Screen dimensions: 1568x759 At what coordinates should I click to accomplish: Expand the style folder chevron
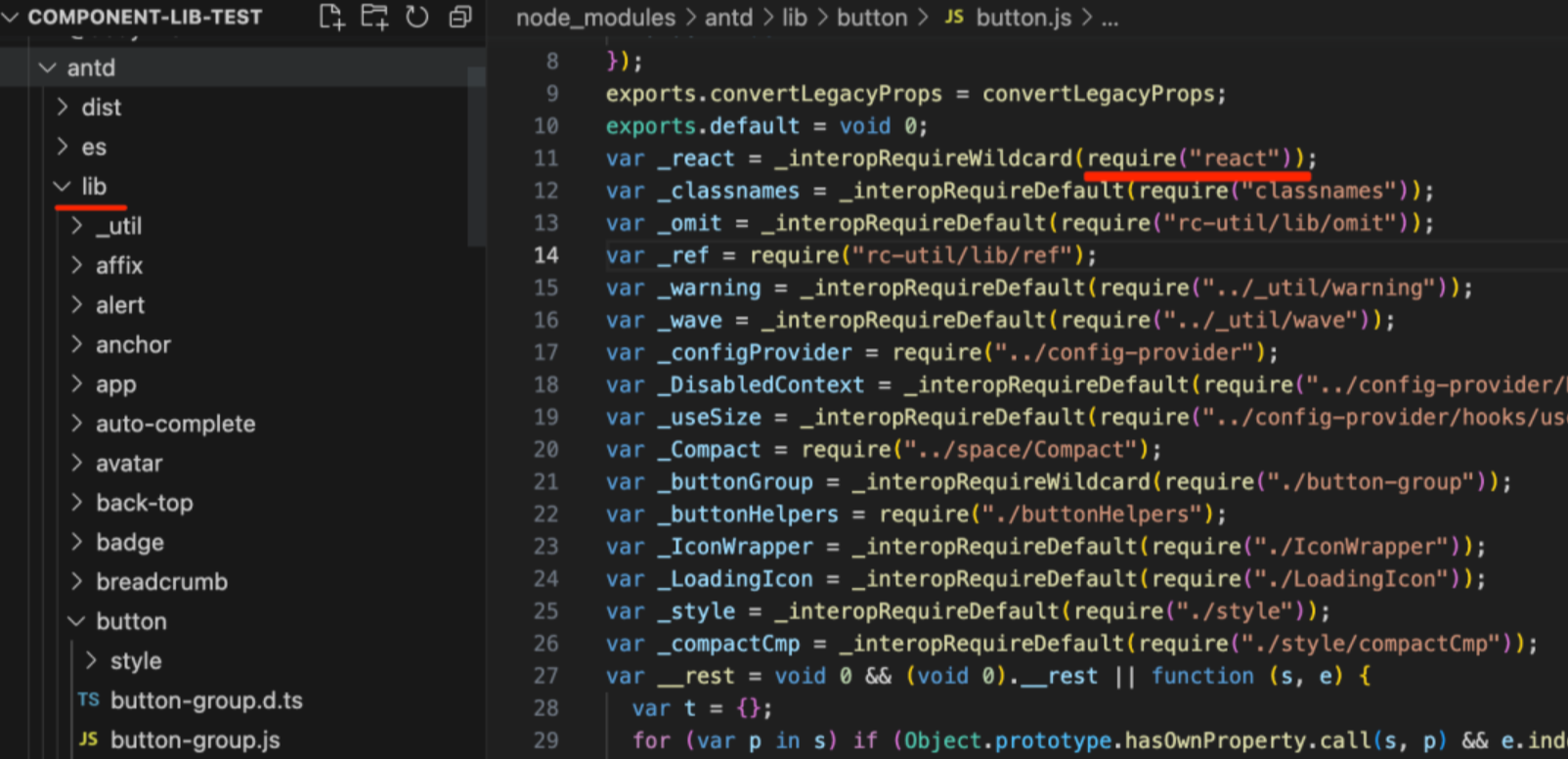[x=92, y=661]
